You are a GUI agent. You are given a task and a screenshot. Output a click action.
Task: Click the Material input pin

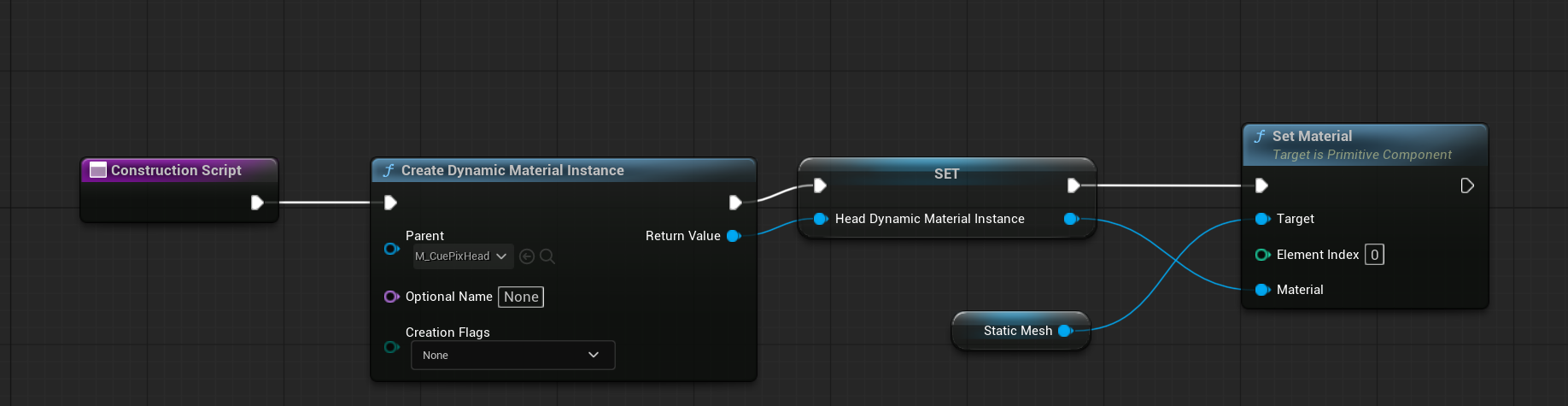tap(1263, 290)
